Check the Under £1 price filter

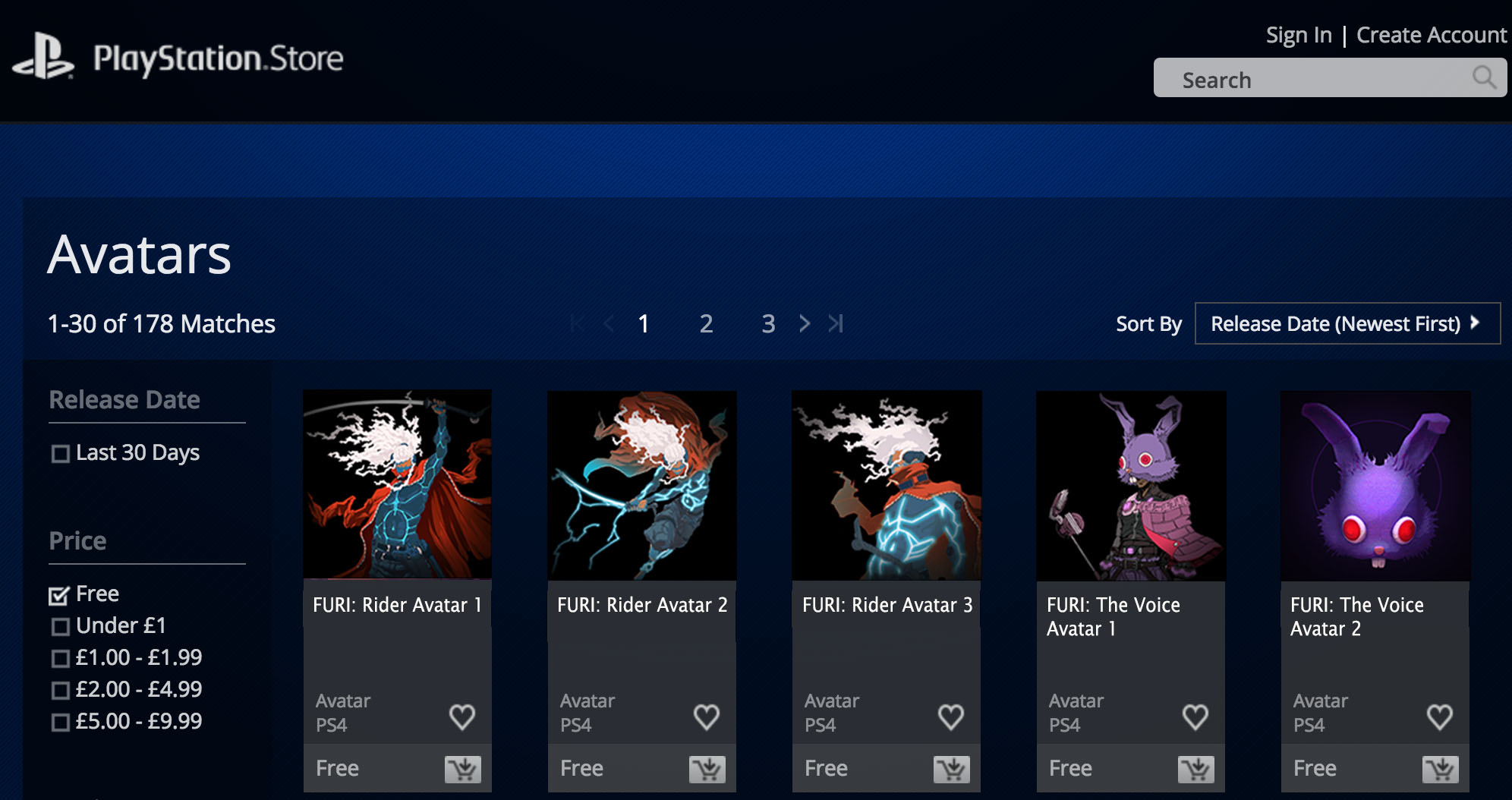60,627
